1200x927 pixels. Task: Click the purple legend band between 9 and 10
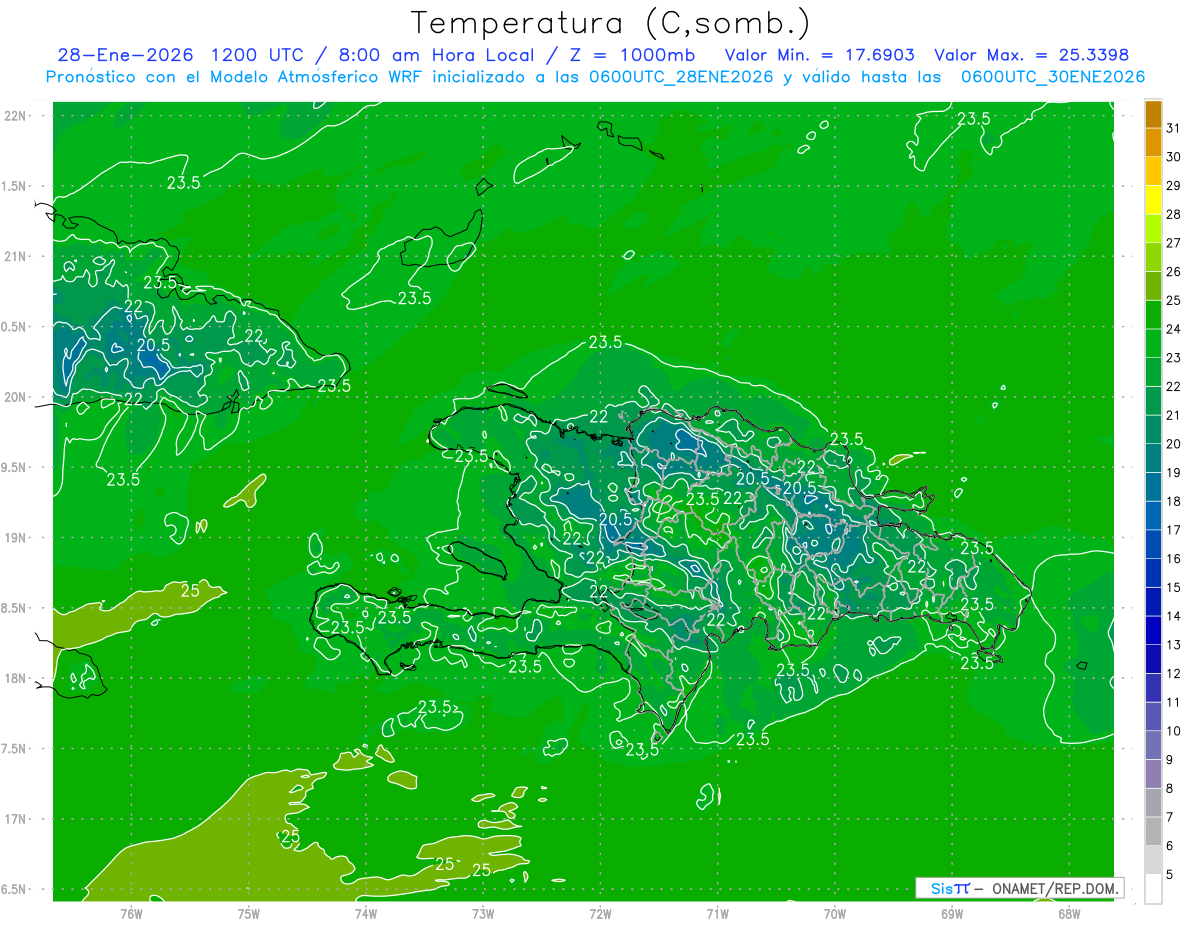pos(1153,745)
